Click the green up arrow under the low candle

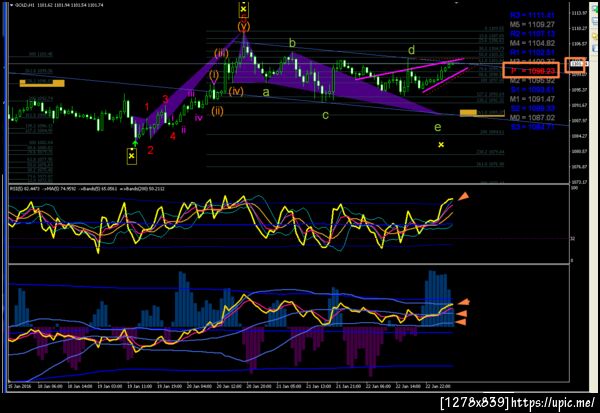[x=135, y=144]
